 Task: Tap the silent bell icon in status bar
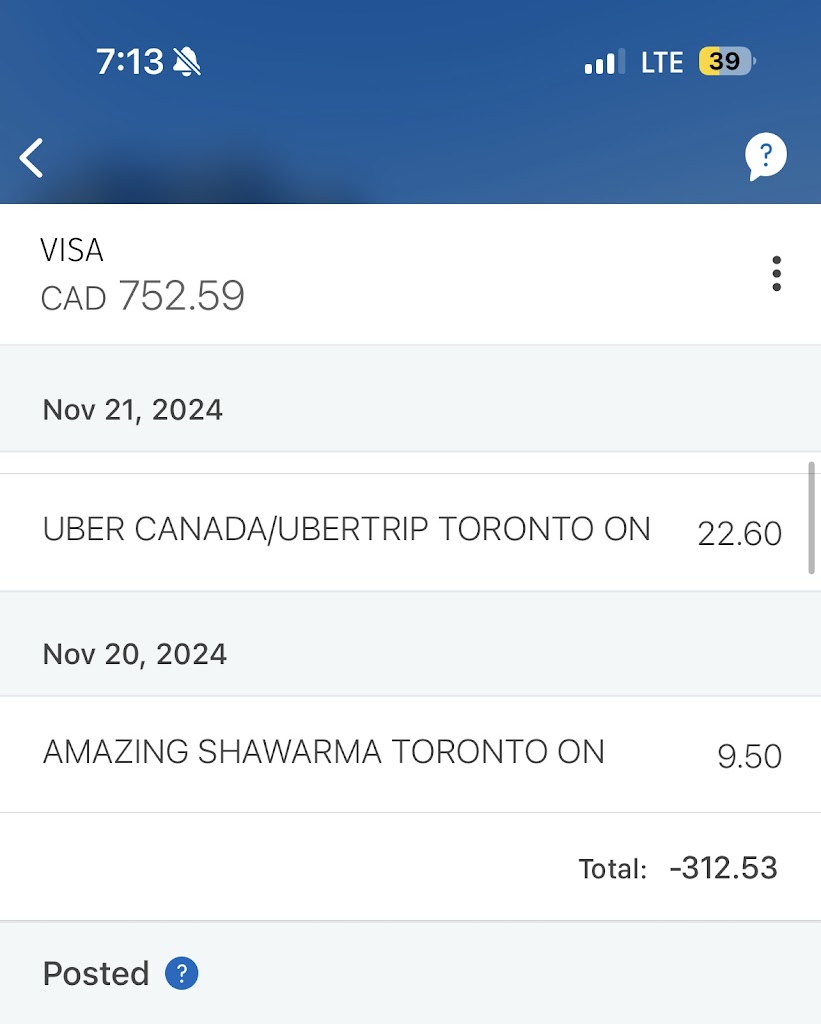pos(187,62)
